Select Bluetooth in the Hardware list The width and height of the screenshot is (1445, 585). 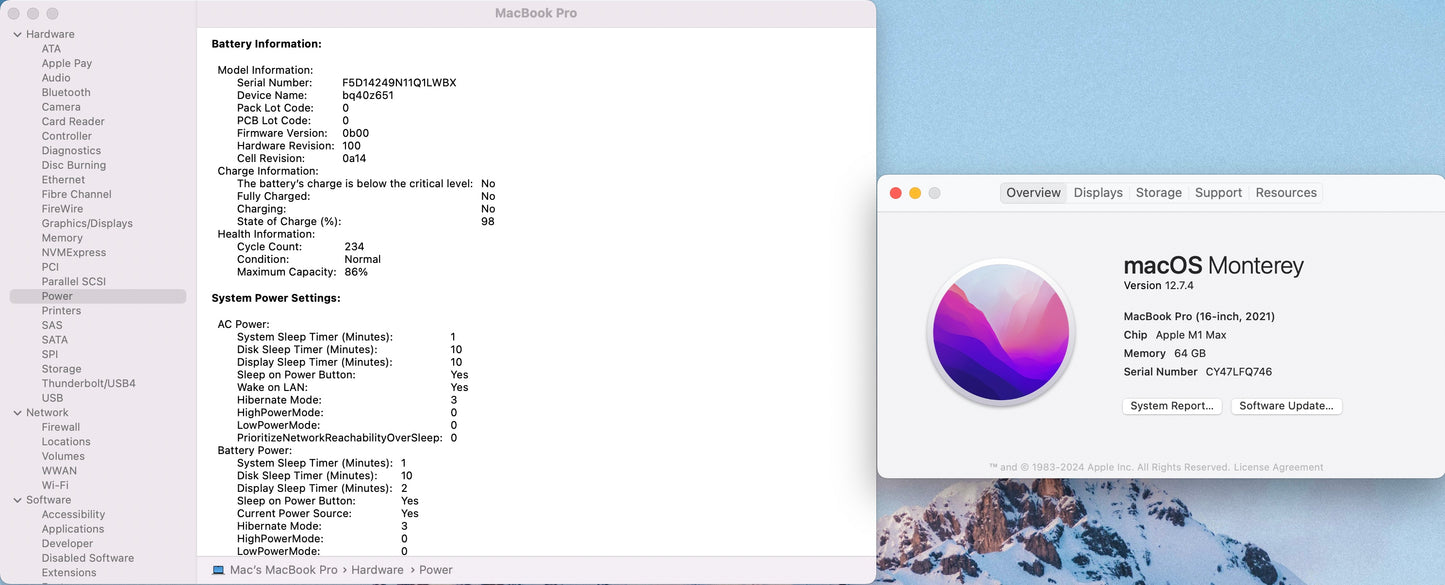(66, 92)
